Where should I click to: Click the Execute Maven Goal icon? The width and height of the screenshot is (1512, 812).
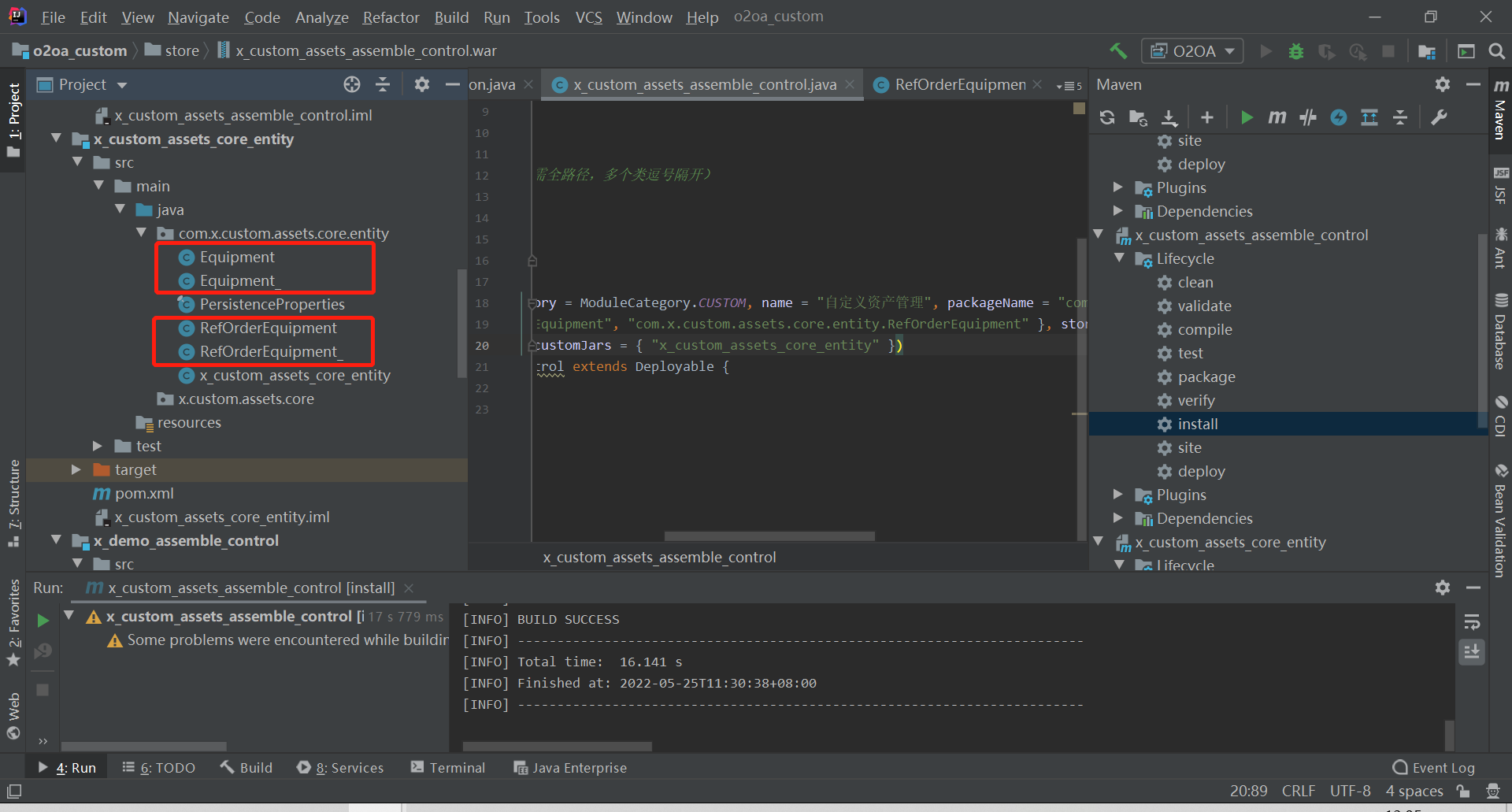pos(1277,117)
